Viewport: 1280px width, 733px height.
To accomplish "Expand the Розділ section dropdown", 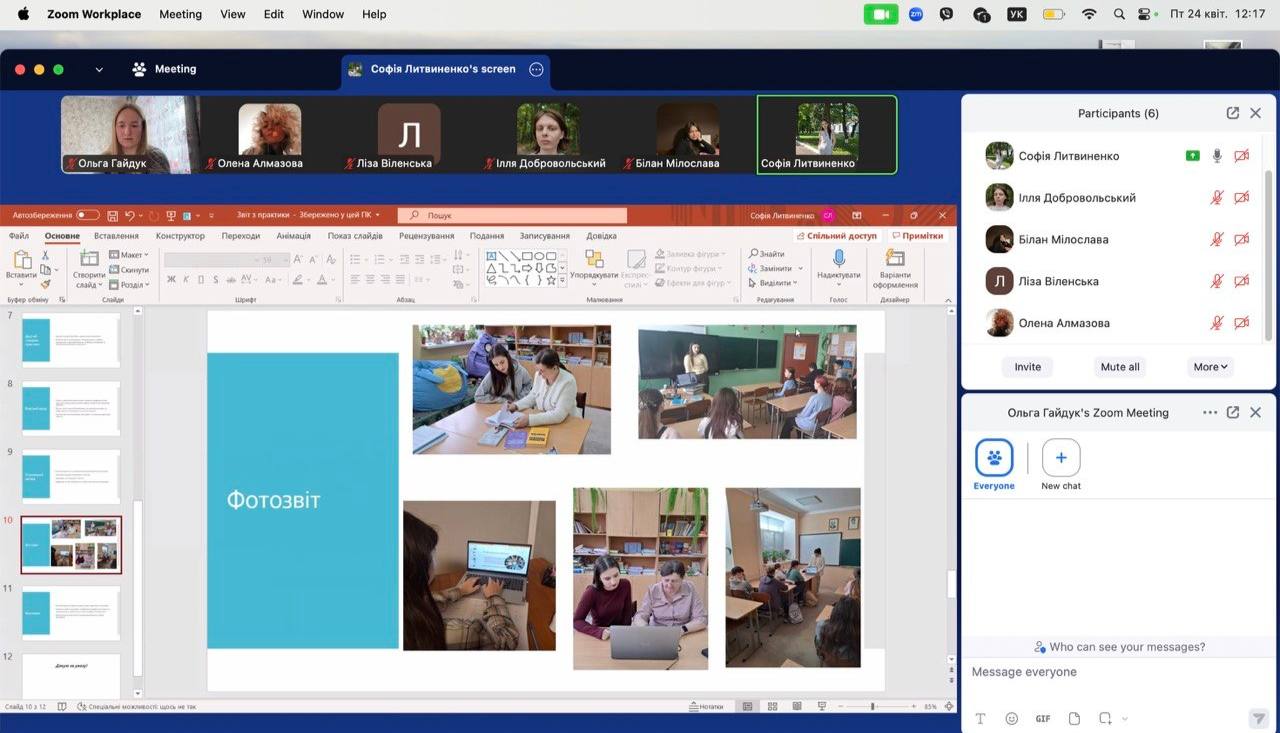I will tap(128, 284).
